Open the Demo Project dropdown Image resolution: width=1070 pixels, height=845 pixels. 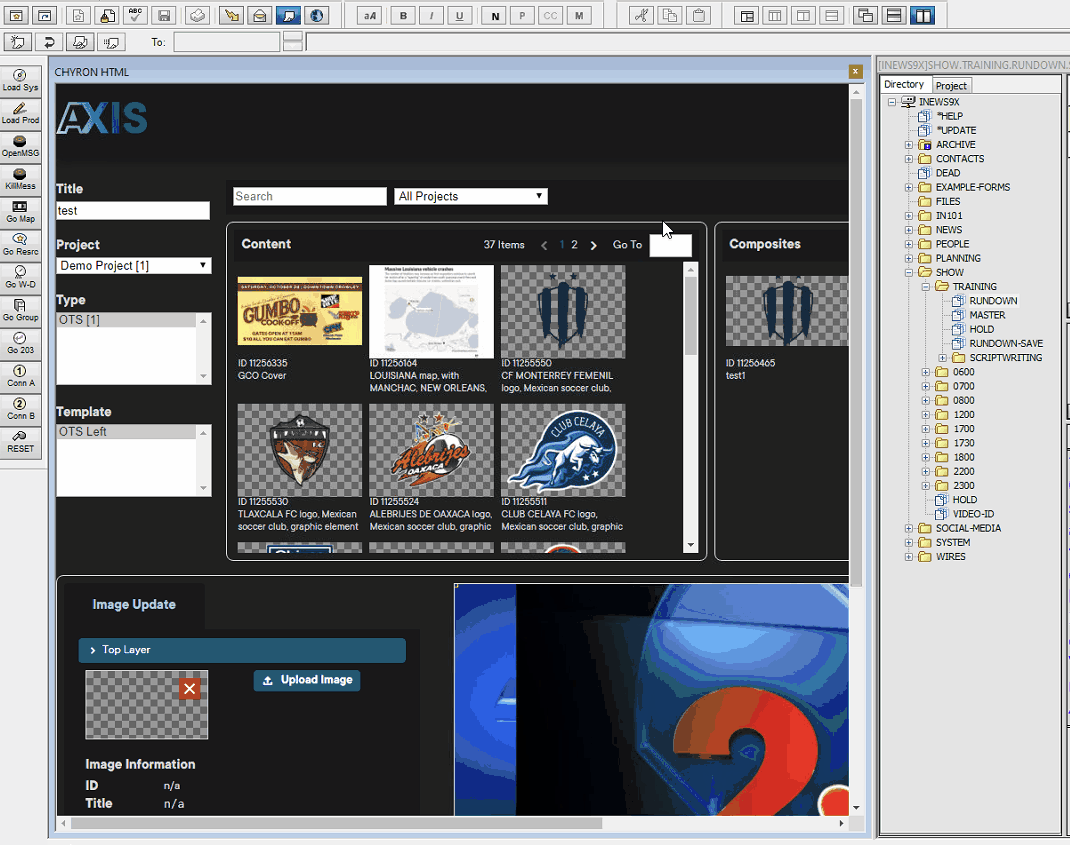coord(133,266)
